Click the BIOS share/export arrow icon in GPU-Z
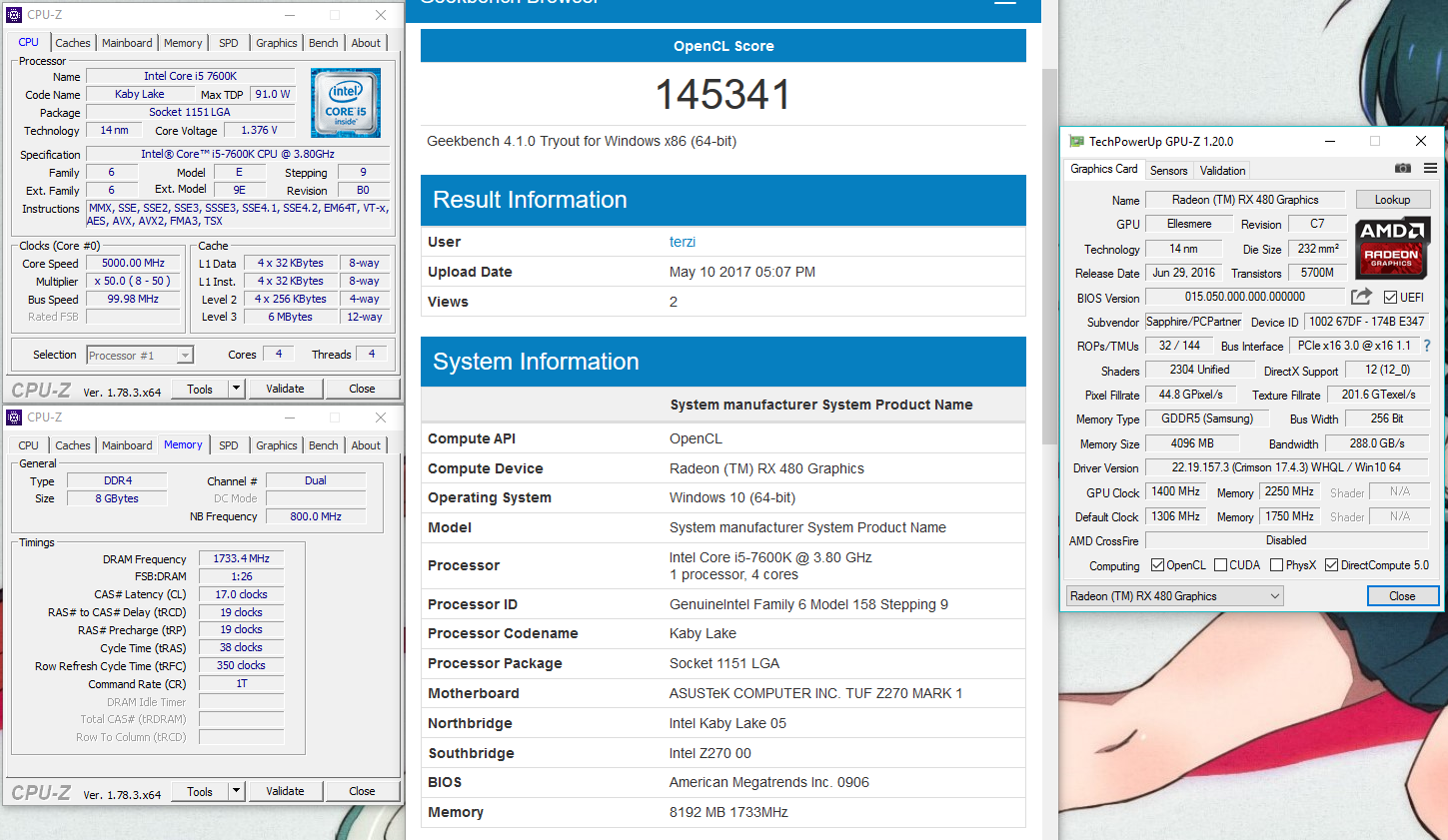Image resolution: width=1448 pixels, height=840 pixels. click(1361, 297)
